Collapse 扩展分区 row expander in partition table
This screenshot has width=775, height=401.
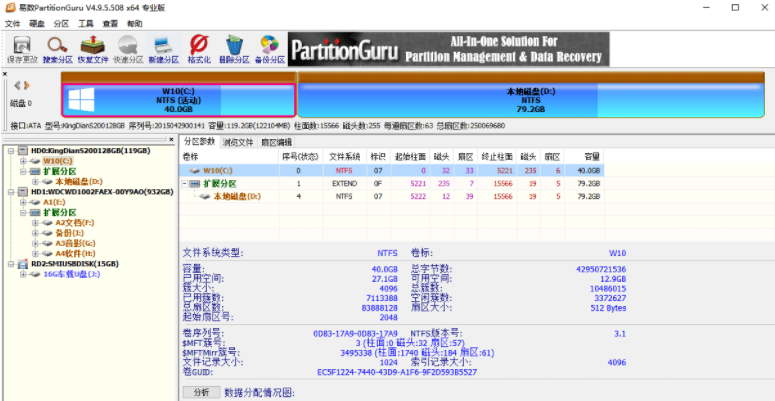[x=185, y=183]
